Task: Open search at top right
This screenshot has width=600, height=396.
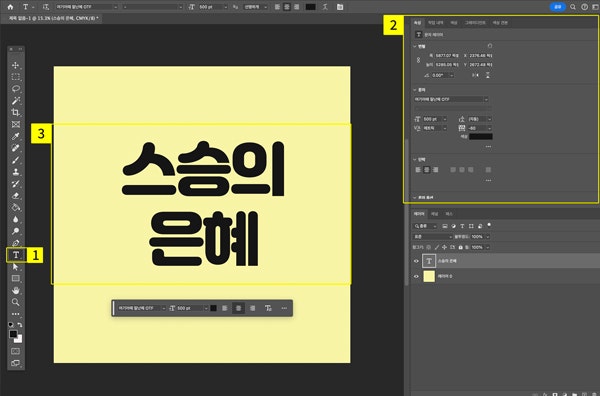Action: tap(573, 7)
